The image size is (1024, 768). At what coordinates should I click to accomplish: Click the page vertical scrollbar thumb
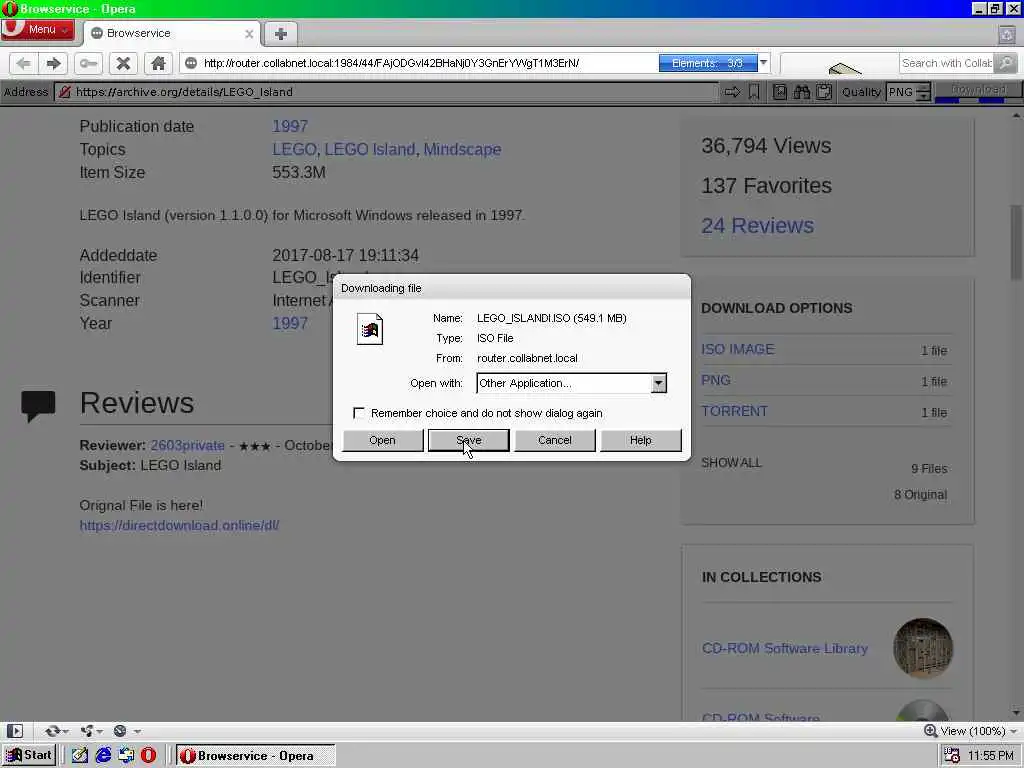(1016, 242)
